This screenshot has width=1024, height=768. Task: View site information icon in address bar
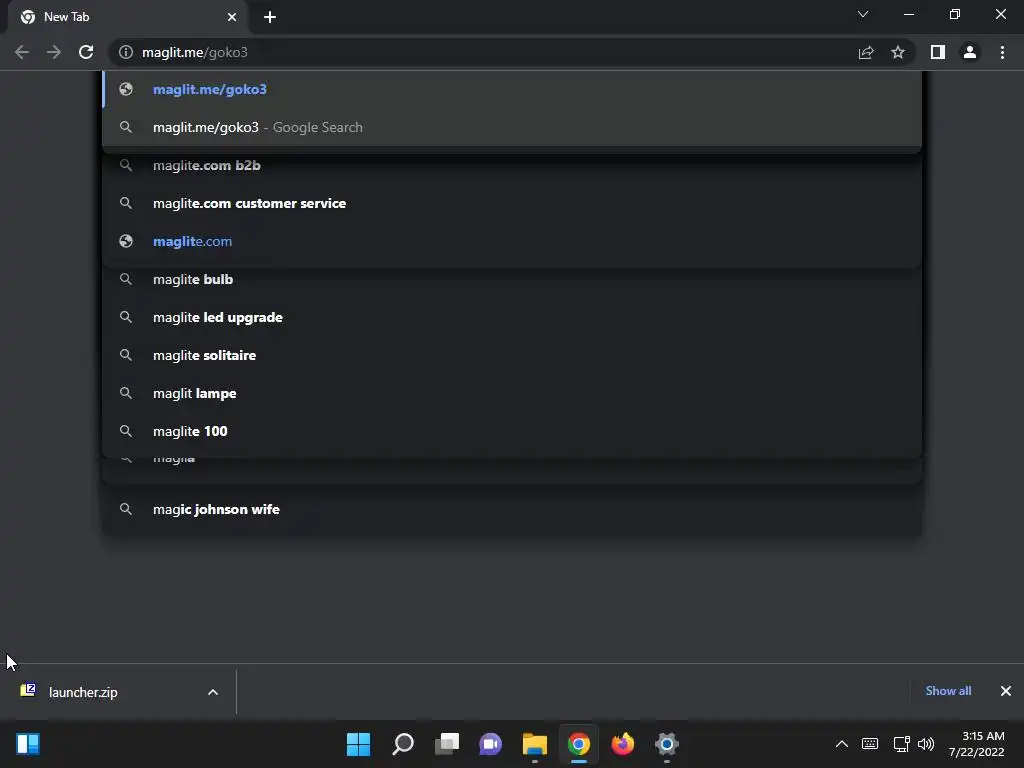coord(125,52)
